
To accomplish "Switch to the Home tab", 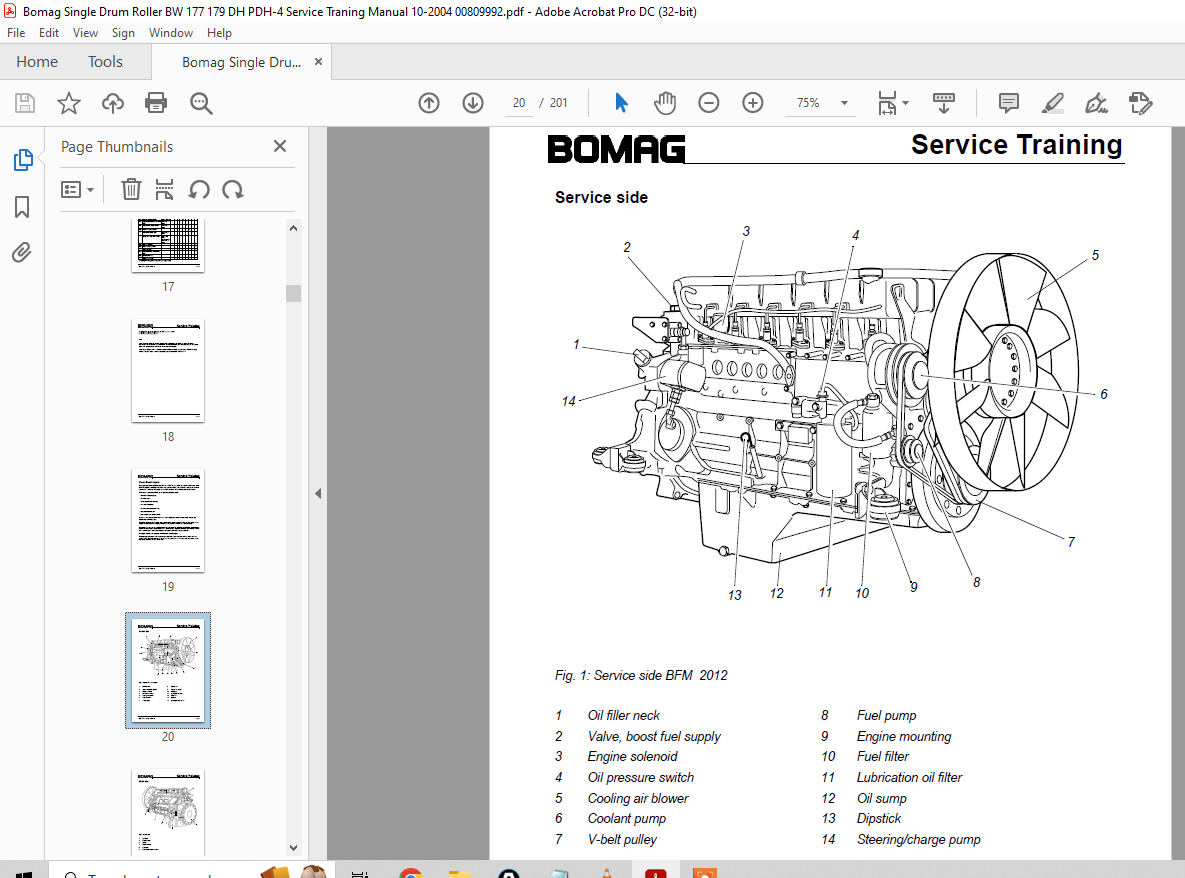I will click(x=37, y=62).
